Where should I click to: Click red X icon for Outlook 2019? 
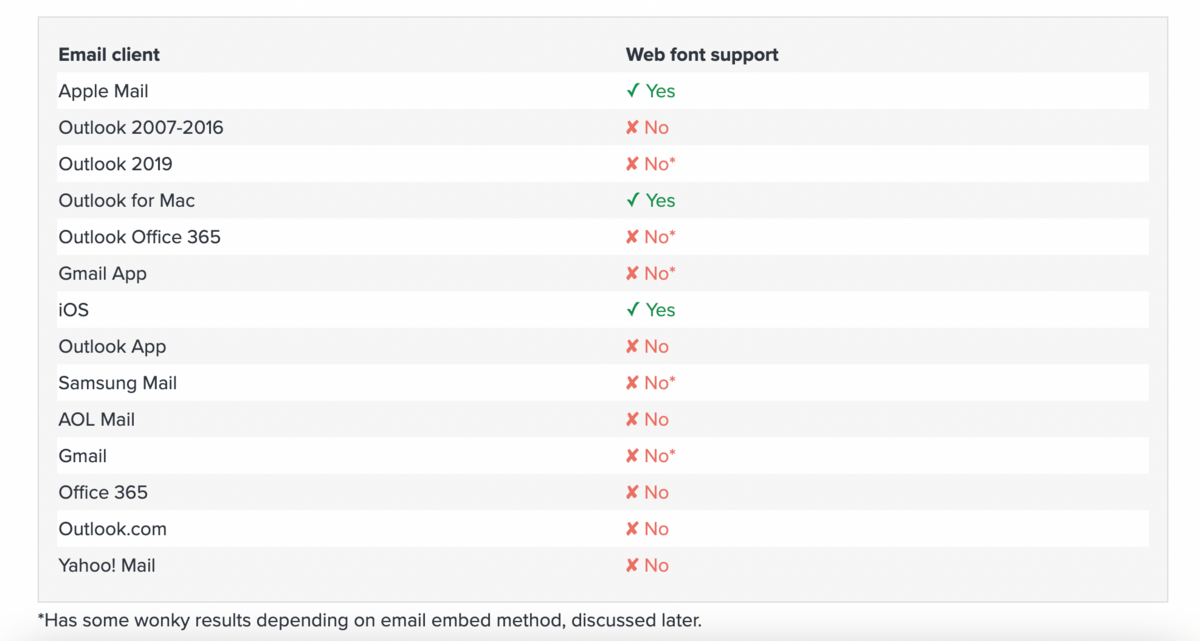[x=632, y=164]
